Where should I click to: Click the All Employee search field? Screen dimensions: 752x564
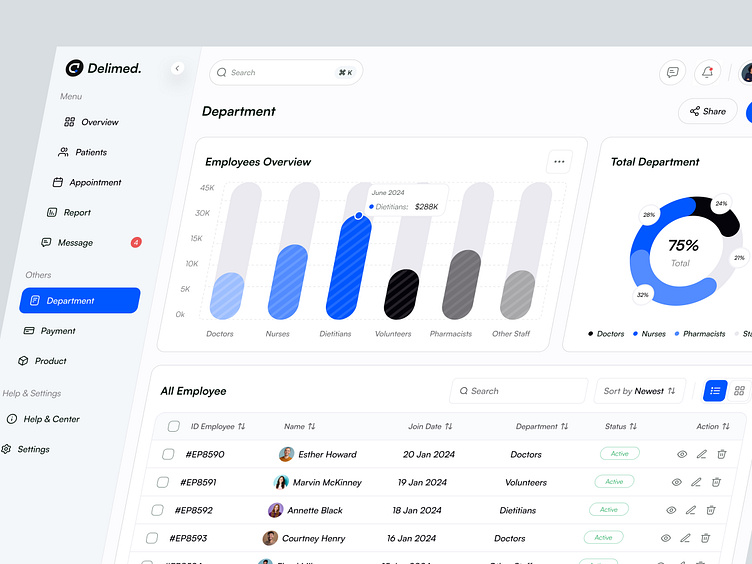coord(518,391)
